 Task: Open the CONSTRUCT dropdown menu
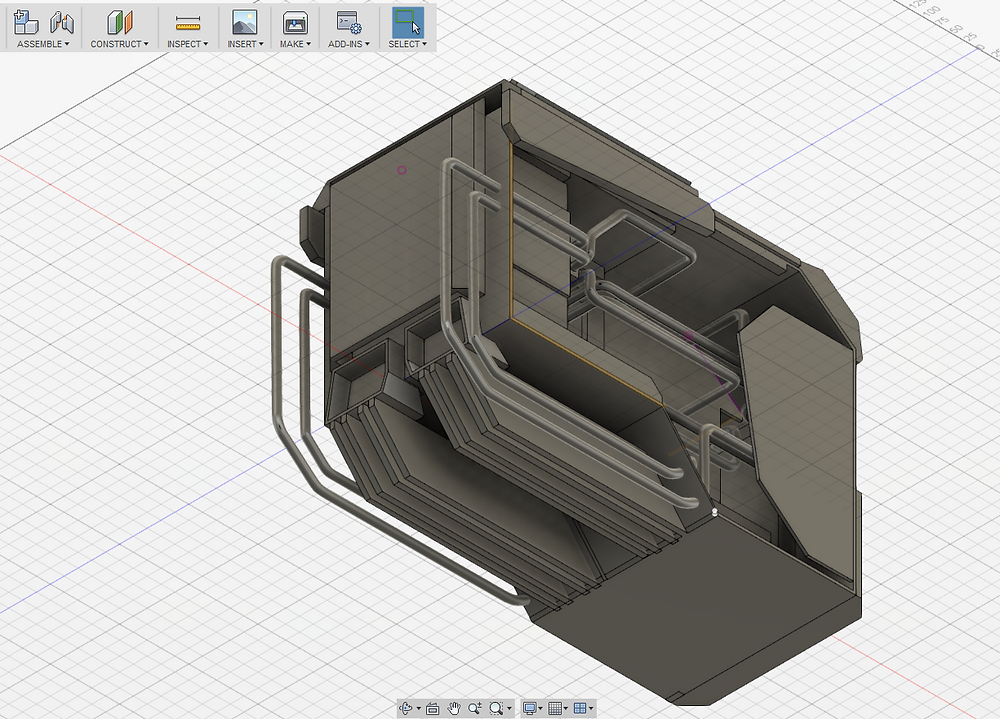[x=119, y=44]
